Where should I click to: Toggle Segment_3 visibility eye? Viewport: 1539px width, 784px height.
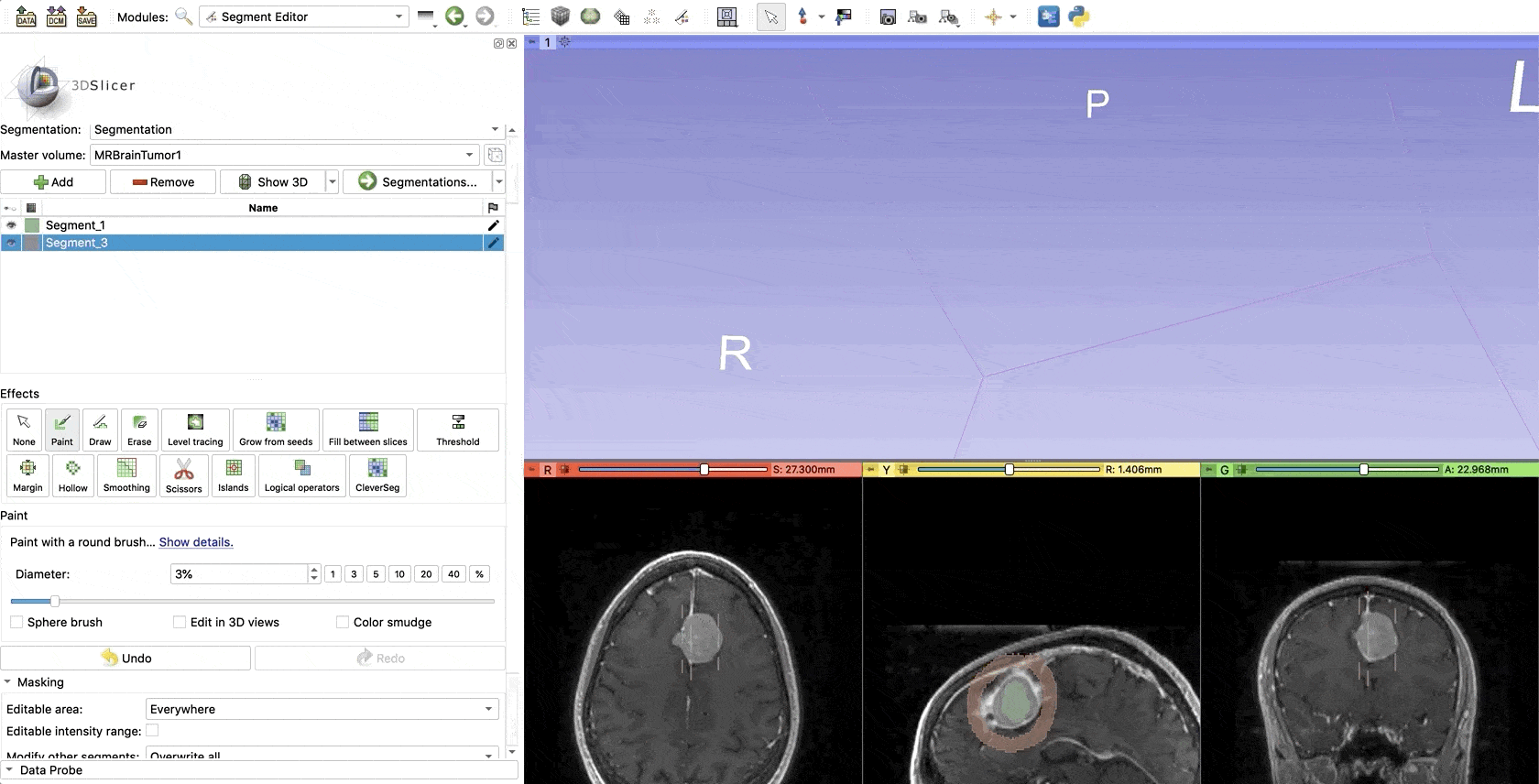pyautogui.click(x=11, y=243)
